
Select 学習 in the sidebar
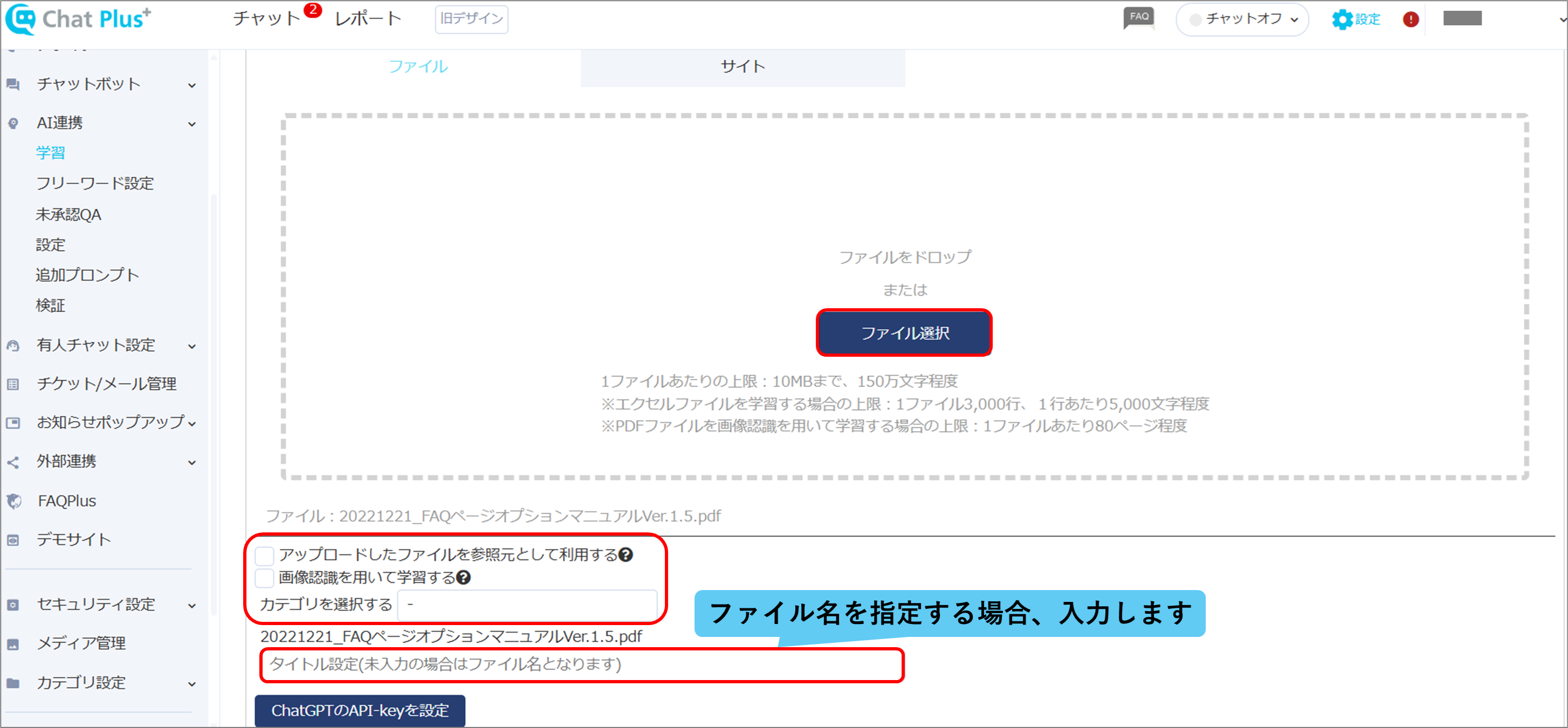[x=51, y=152]
